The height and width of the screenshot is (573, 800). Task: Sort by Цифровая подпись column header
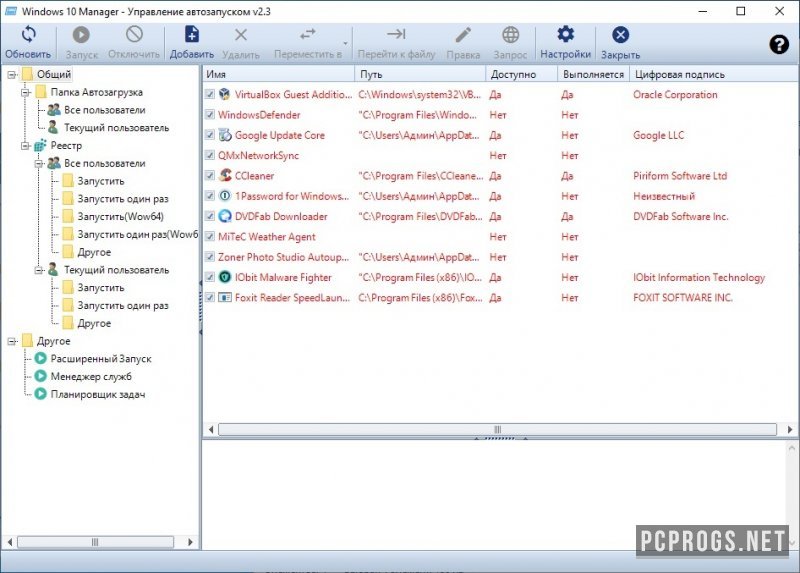[x=714, y=74]
